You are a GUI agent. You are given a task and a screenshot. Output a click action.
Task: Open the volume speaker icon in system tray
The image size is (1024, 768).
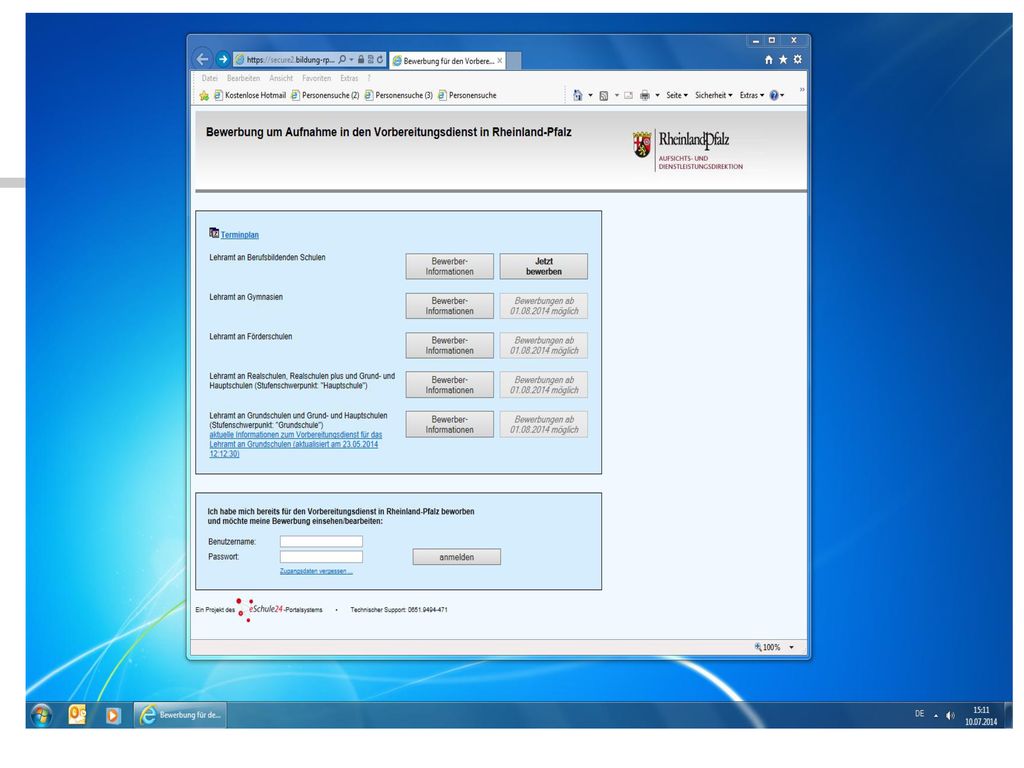click(950, 716)
